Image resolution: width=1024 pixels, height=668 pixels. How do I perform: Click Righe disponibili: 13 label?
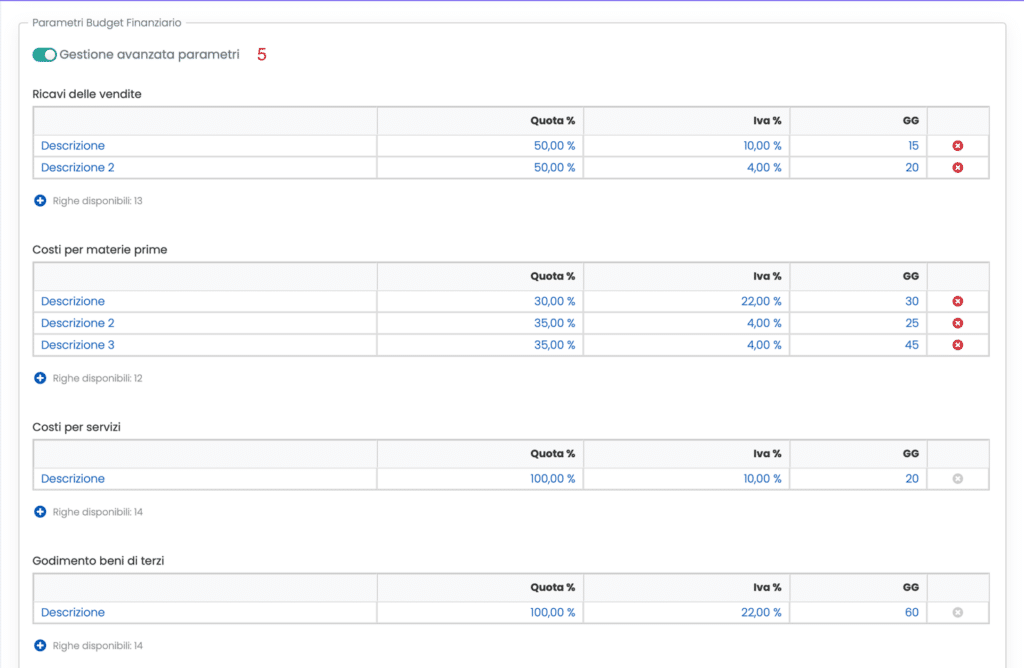[97, 201]
